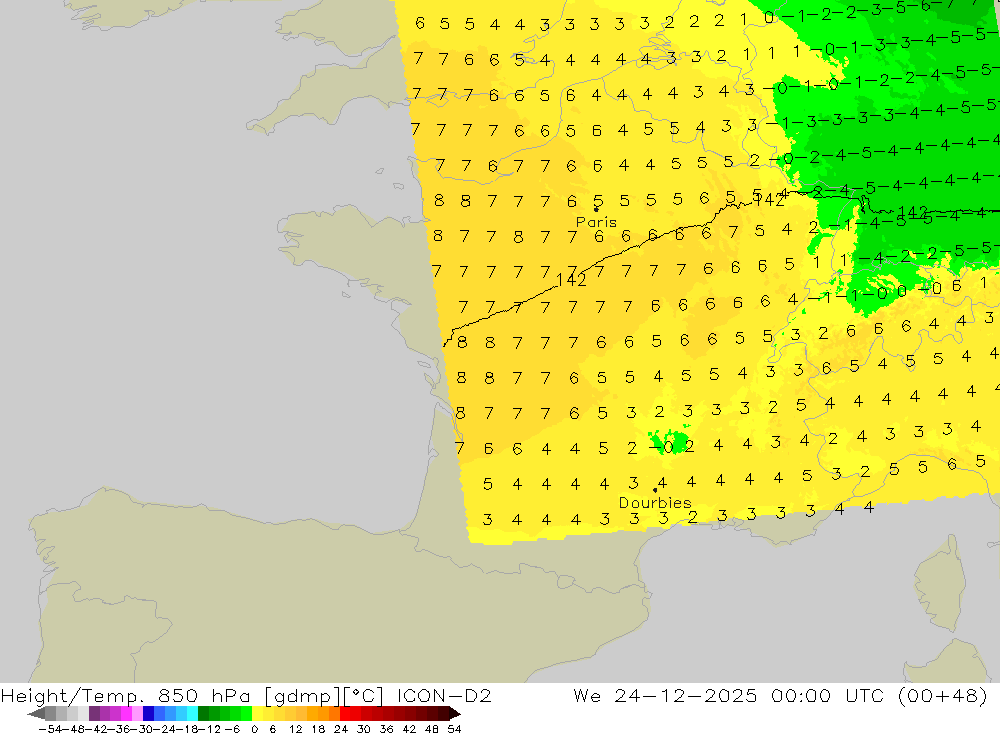Click the dark maroon right arrow of legend

tap(454, 713)
